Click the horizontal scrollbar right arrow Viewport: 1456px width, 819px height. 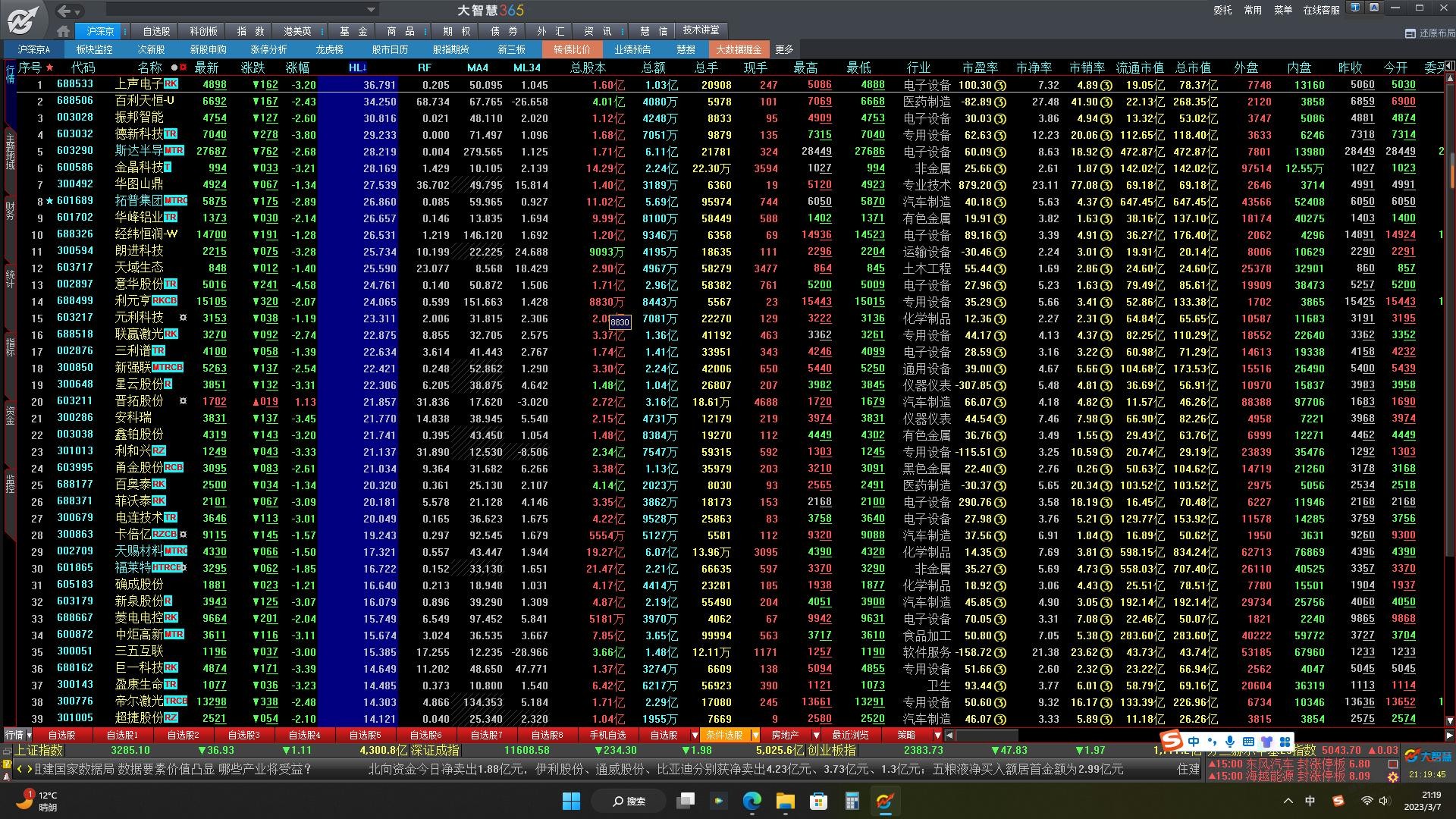coord(1449,735)
